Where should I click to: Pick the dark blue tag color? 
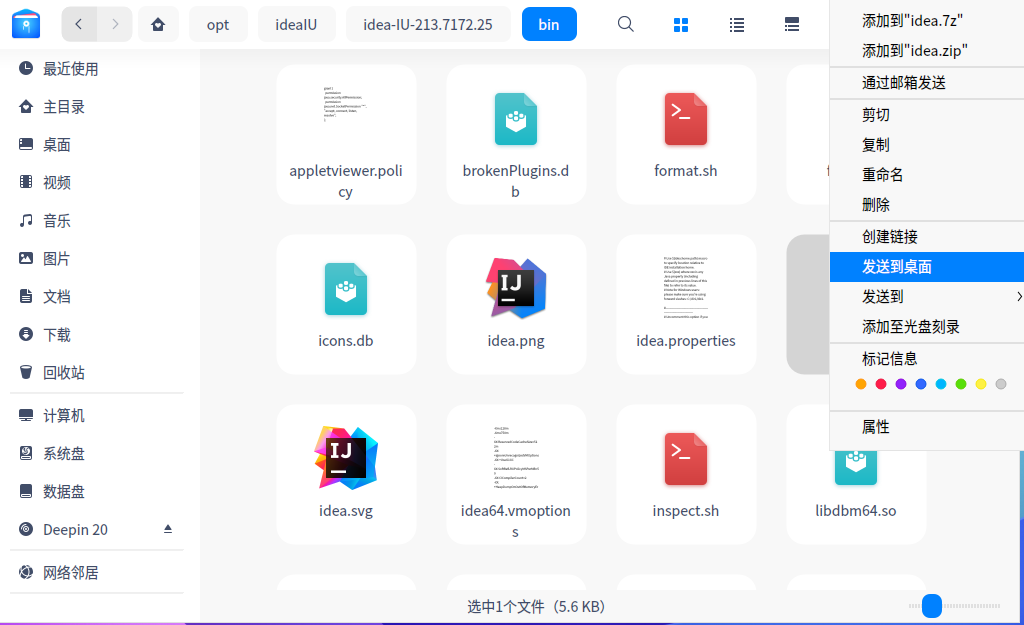coord(921,384)
